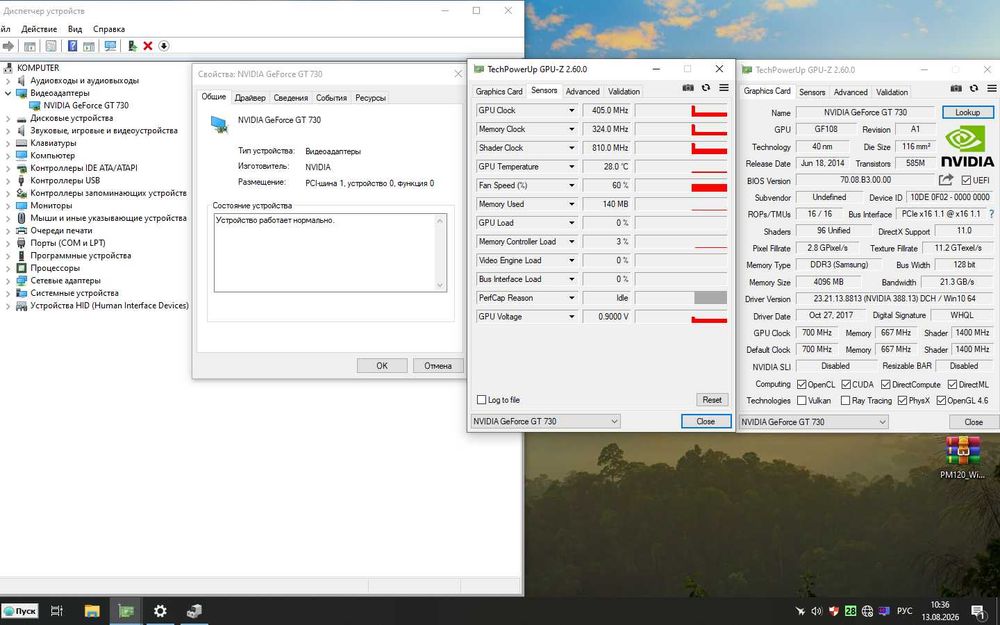Image resolution: width=1000 pixels, height=625 pixels.
Task: Toggle the Log to file checkbox
Action: pos(482,400)
